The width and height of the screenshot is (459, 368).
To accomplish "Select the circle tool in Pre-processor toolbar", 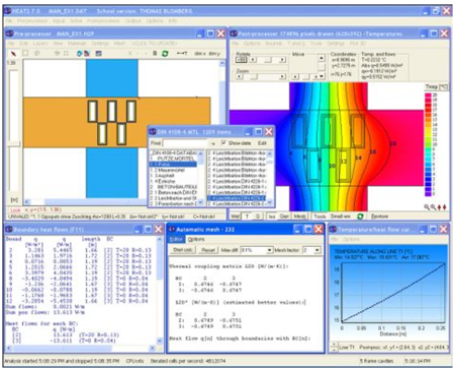I will [x=37, y=53].
